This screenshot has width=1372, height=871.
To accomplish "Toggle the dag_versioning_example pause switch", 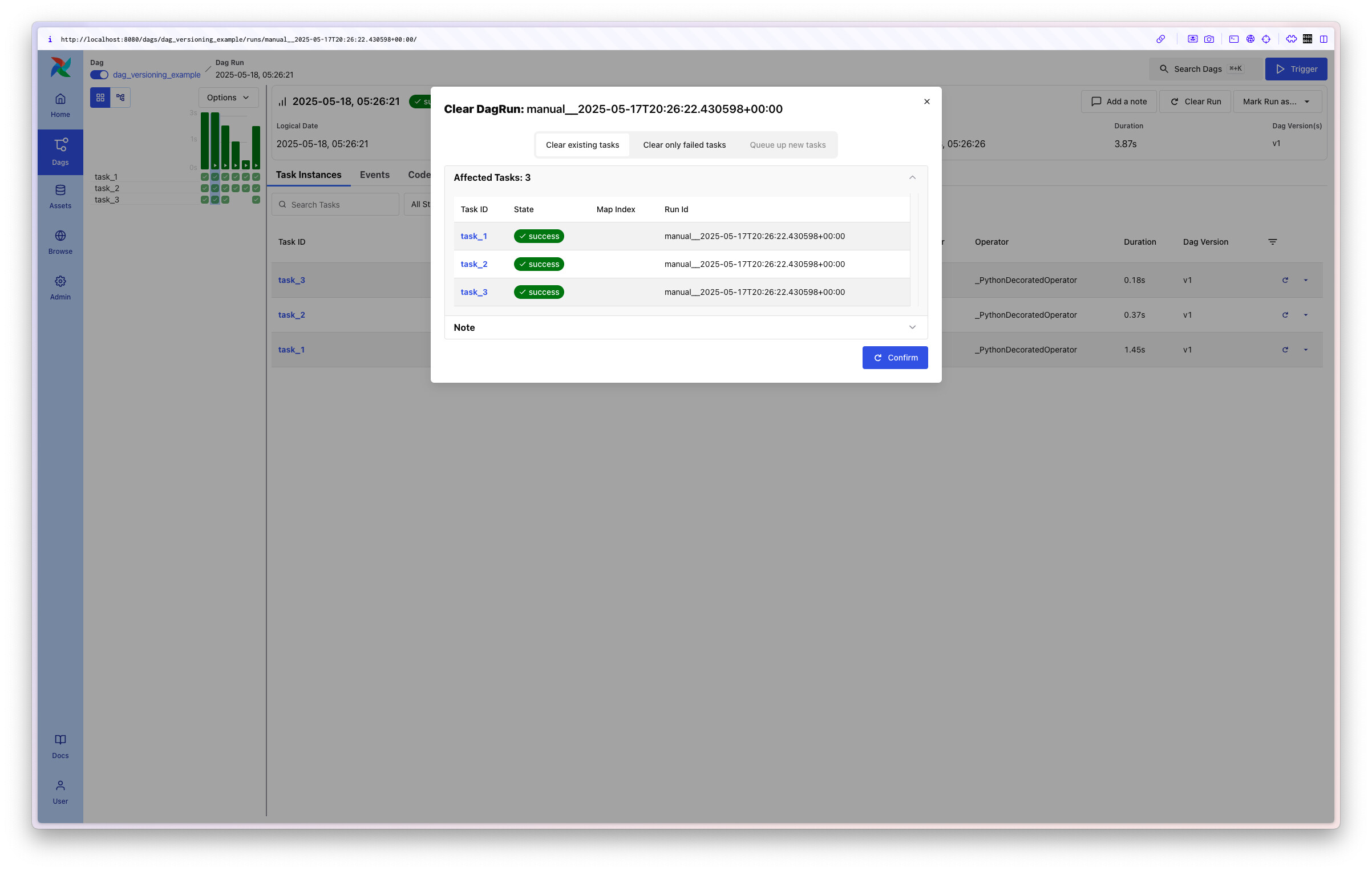I will [99, 75].
